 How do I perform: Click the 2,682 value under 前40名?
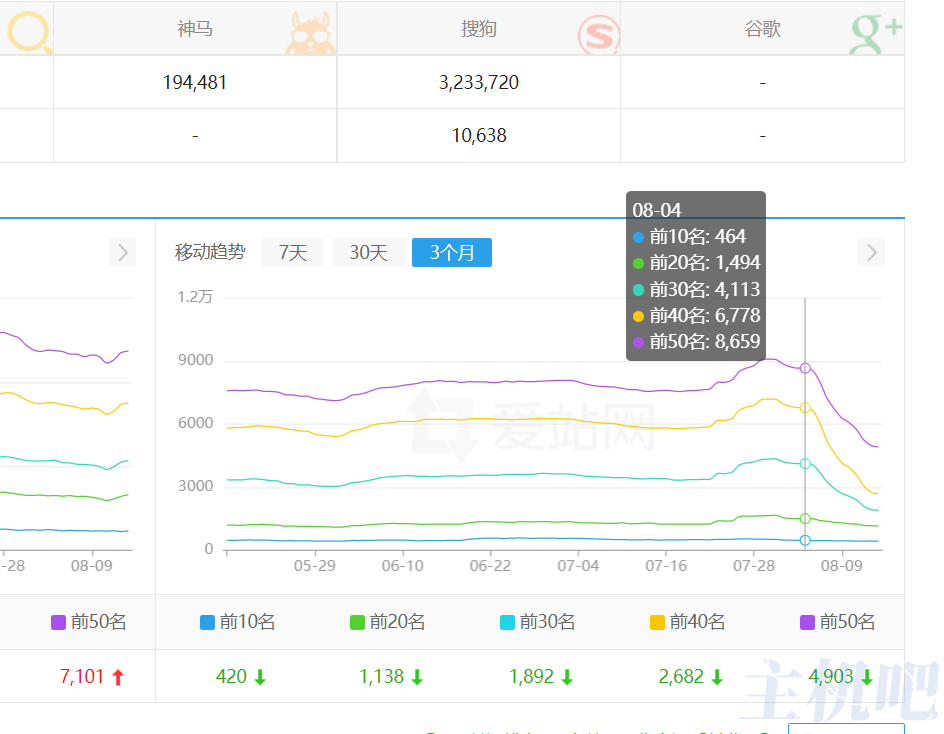pos(681,676)
